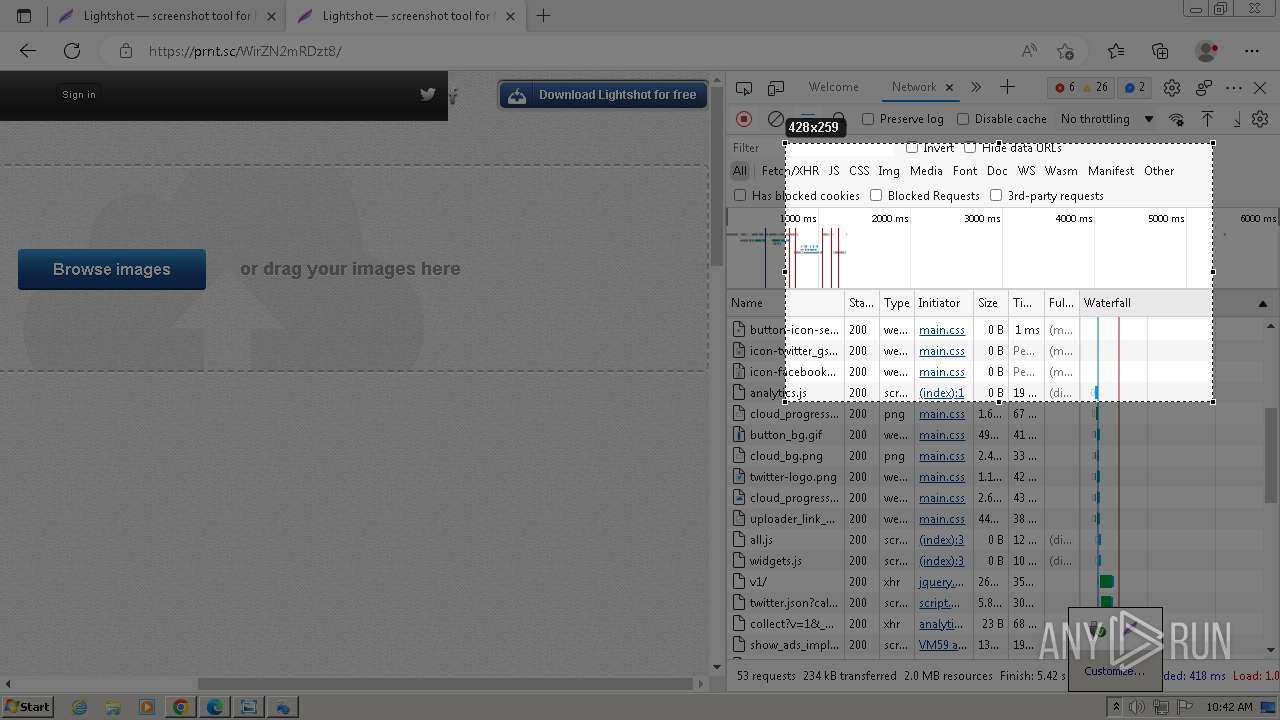Click the 2 issues blue counter

(1135, 88)
